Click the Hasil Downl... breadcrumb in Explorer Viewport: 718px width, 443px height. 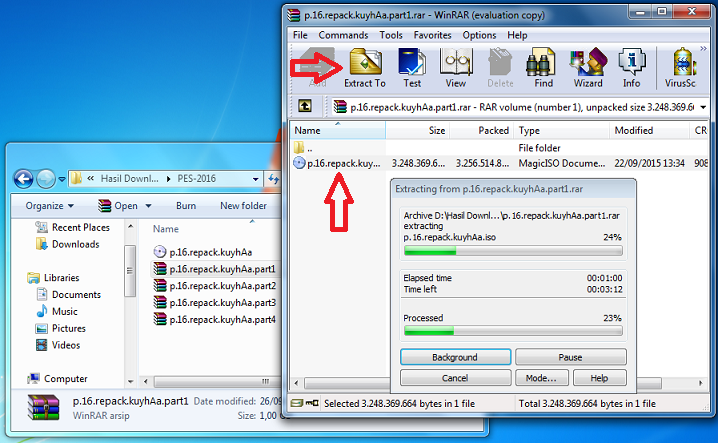tap(130, 179)
